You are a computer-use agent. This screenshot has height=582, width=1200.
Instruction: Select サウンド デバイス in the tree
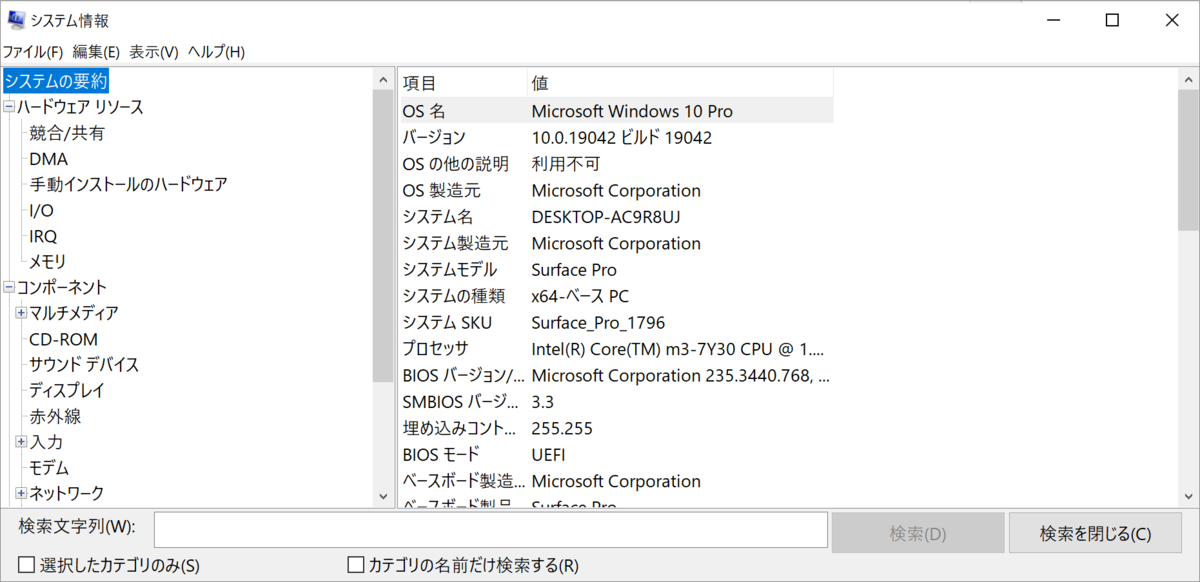pos(84,364)
